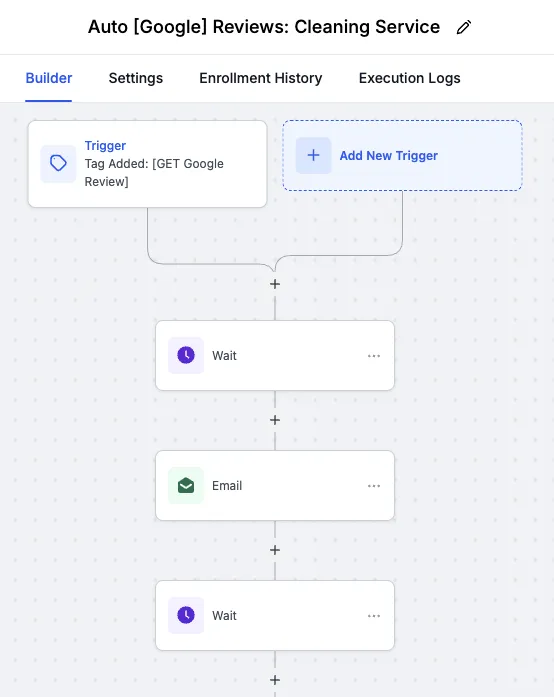This screenshot has width=554, height=697.
Task: Edit workflow name with pencil icon
Action: (x=464, y=28)
